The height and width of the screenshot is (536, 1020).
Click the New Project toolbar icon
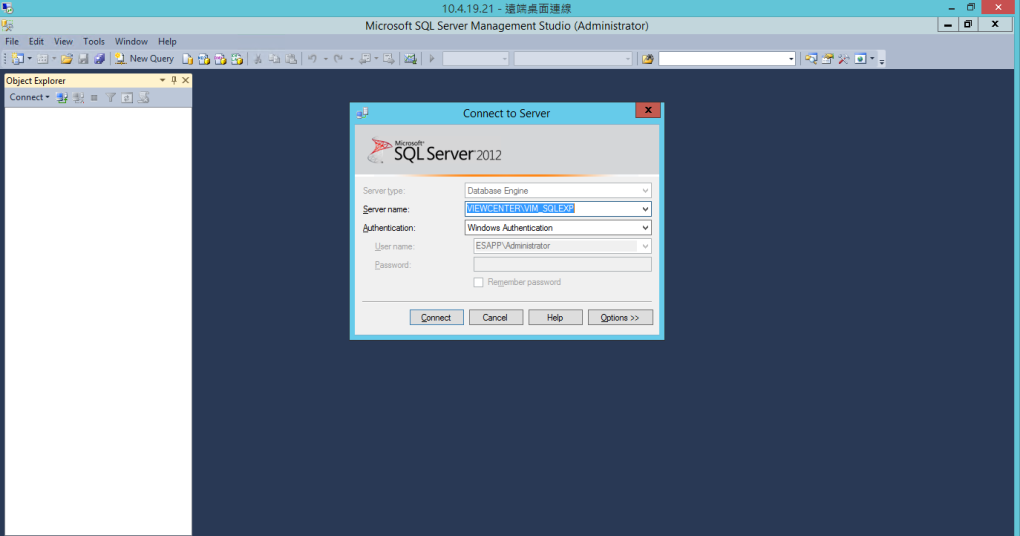[x=18, y=59]
